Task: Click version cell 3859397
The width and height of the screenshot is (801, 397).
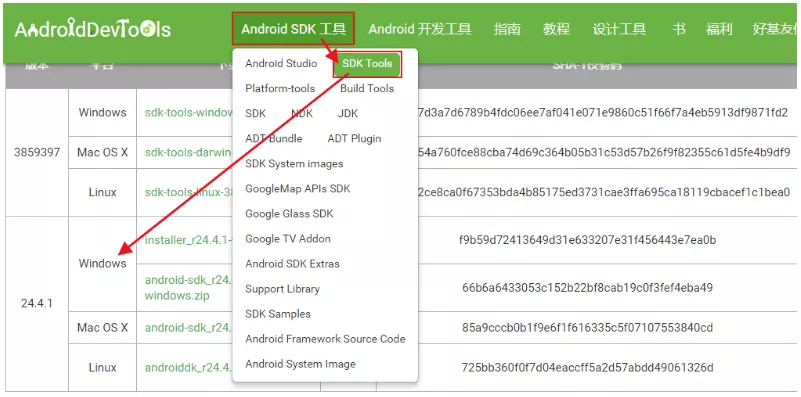Action: [x=37, y=152]
